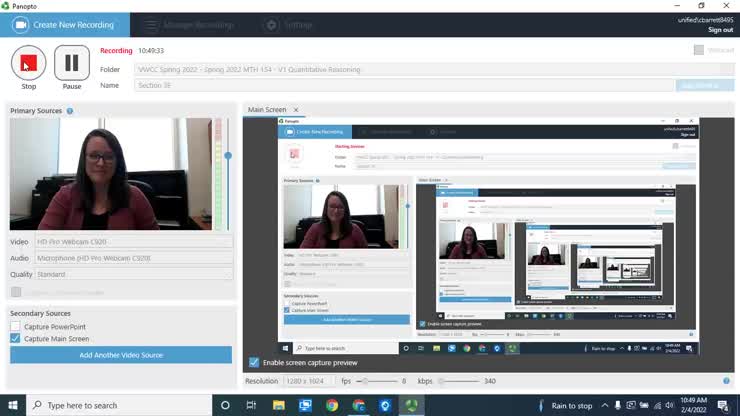Switch to Create New Recording tab
This screenshot has height=416, width=740.
point(65,24)
